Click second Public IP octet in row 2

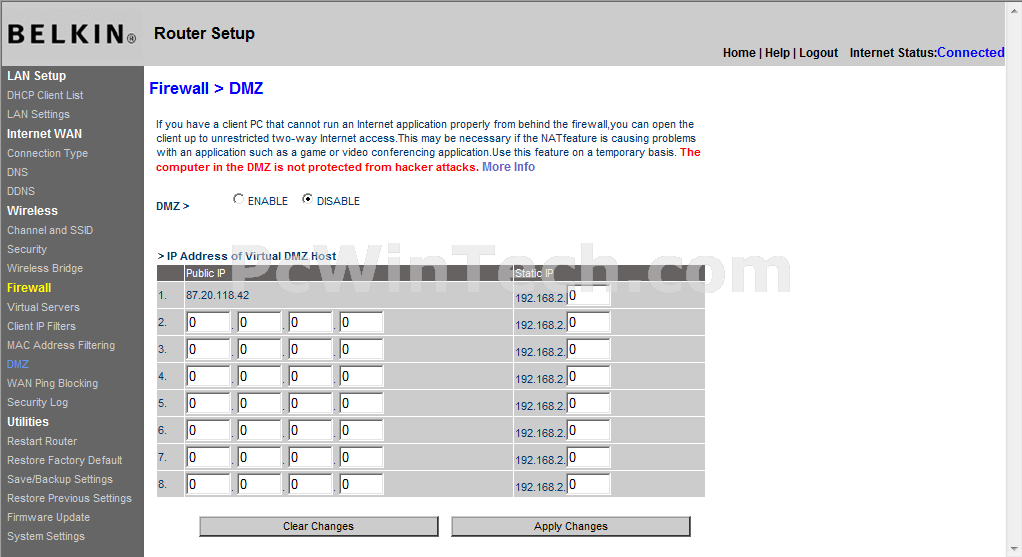pyautogui.click(x=259, y=322)
